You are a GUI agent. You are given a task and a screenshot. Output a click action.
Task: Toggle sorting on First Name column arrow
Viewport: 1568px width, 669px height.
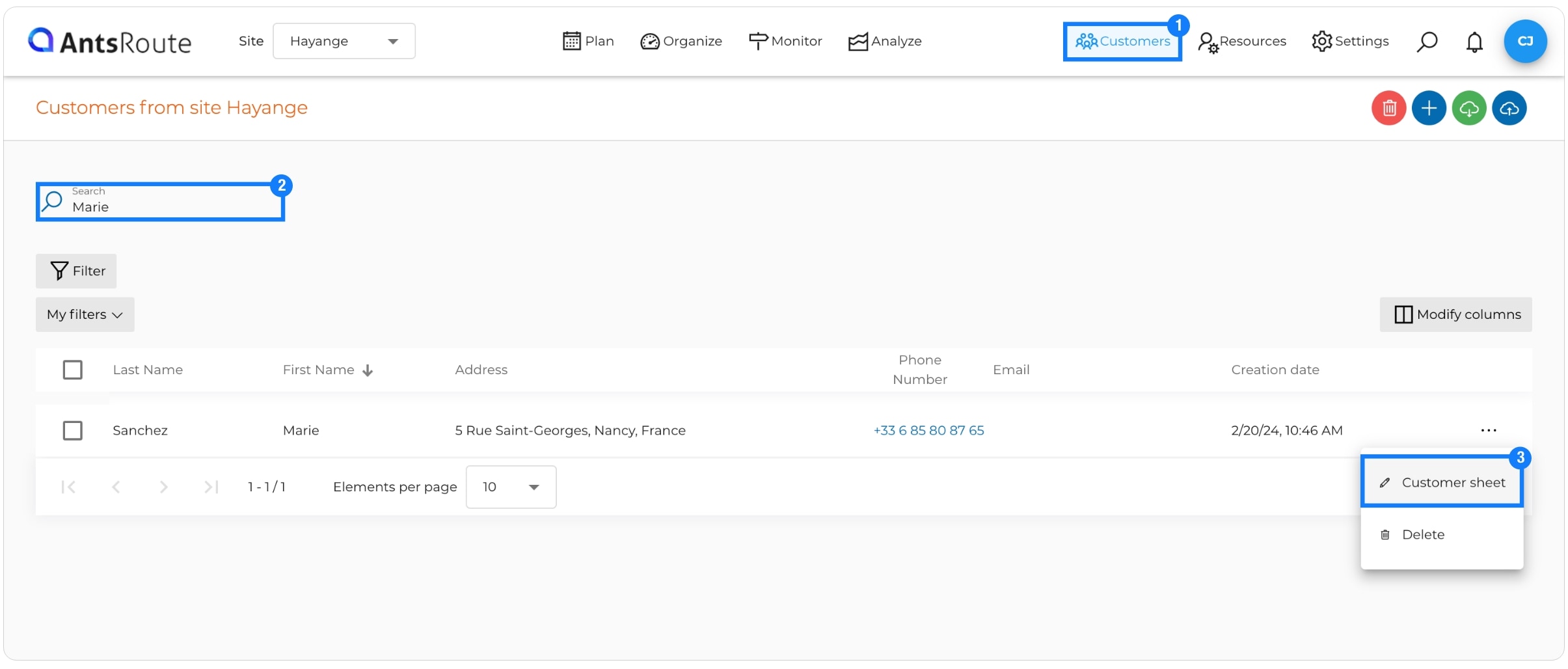pos(368,370)
